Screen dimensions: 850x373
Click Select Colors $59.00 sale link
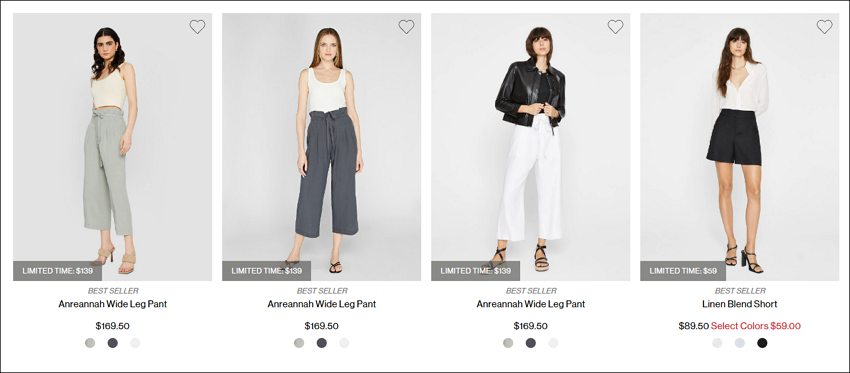tap(756, 326)
